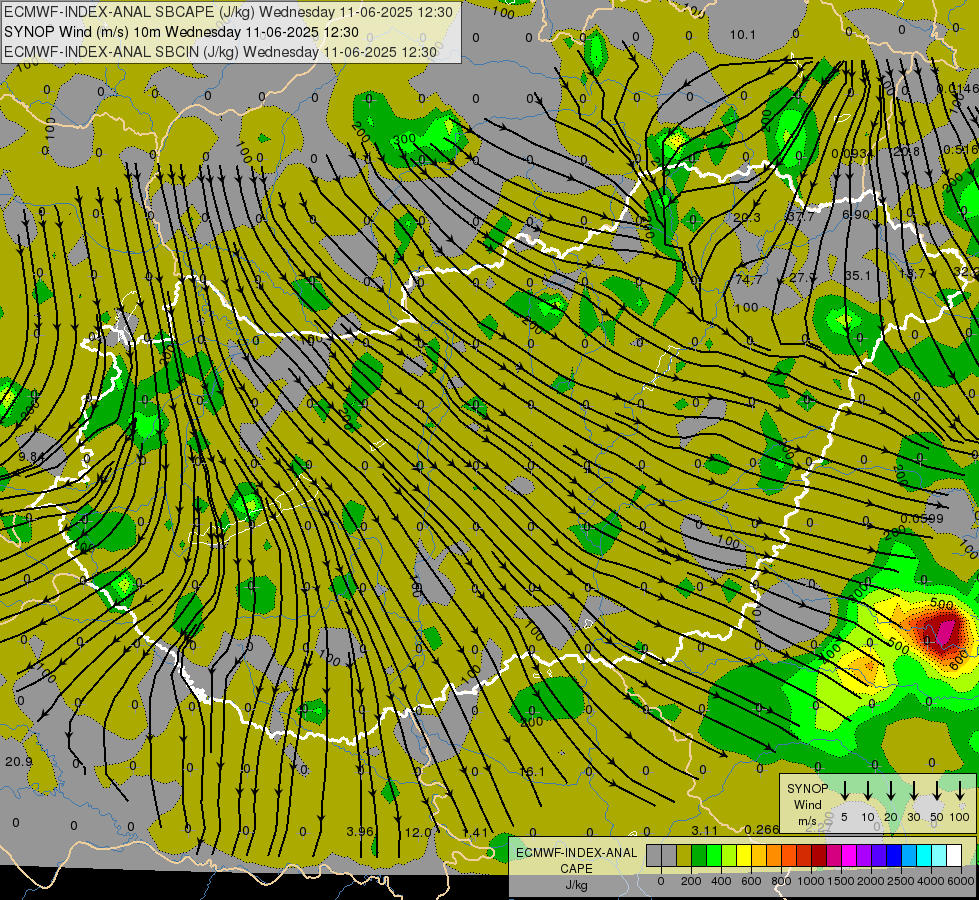Click the 6000 tick on CAPE scale
979x900 pixels.
pos(961,881)
